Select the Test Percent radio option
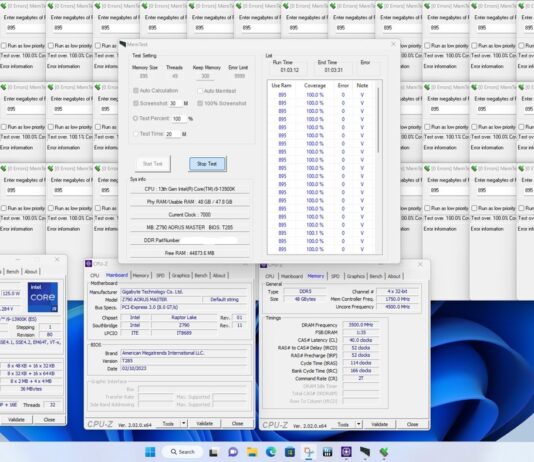Viewport: 534px width, 462px height. coord(135,118)
